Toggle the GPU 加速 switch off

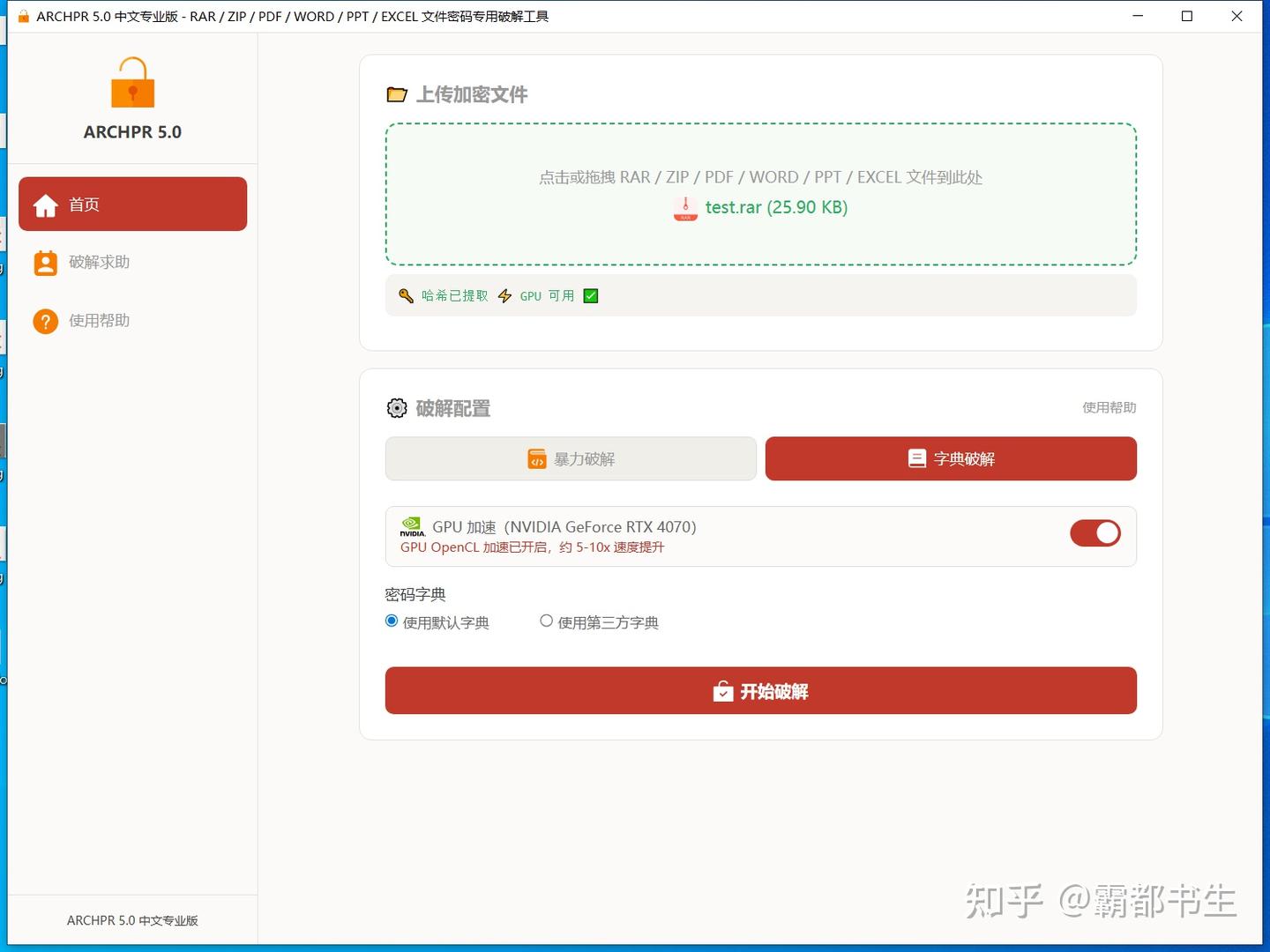tap(1095, 533)
